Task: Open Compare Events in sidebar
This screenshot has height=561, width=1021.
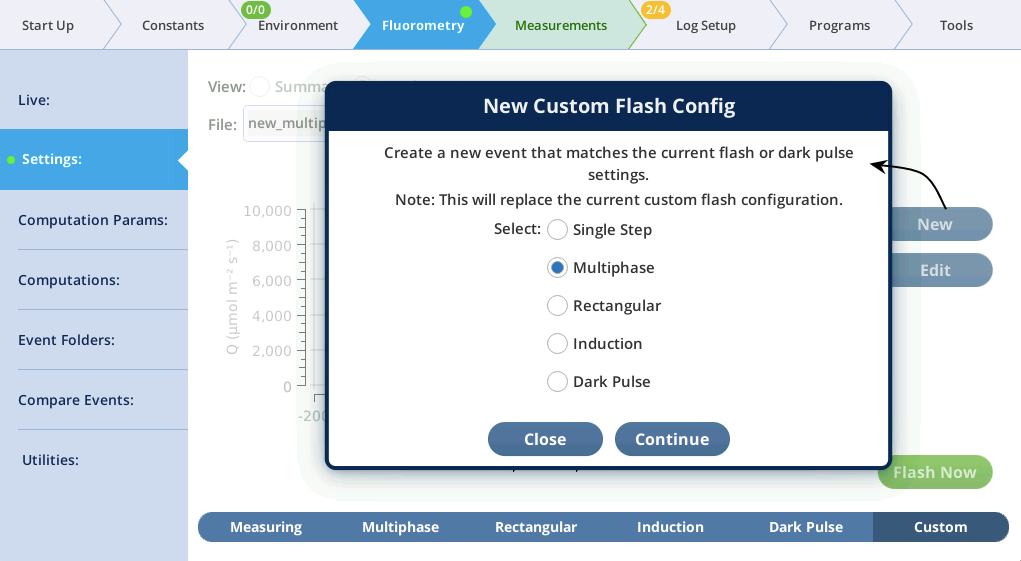Action: [94, 400]
